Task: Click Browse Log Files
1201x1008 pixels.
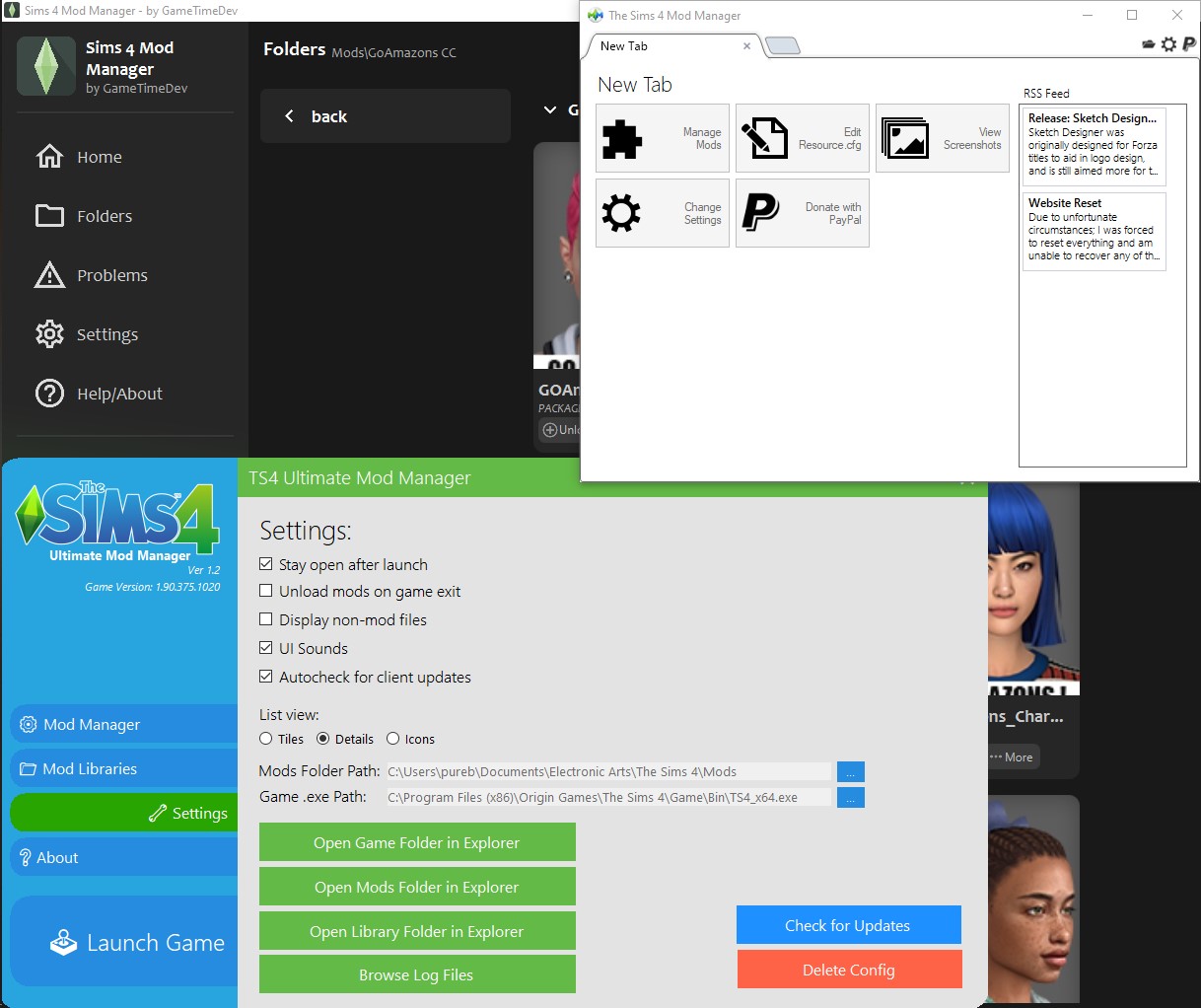Action: pyautogui.click(x=417, y=974)
